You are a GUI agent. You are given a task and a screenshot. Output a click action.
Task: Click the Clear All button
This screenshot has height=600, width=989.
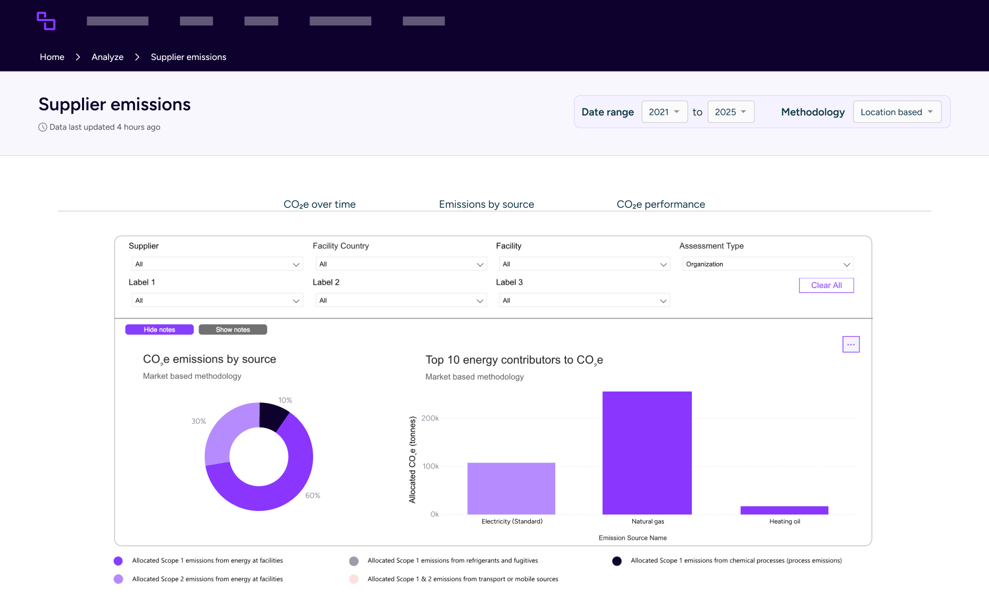pos(826,285)
